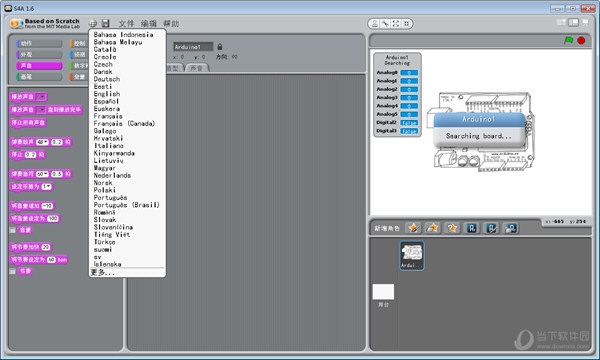Open the 帮助 Help menu

click(171, 23)
